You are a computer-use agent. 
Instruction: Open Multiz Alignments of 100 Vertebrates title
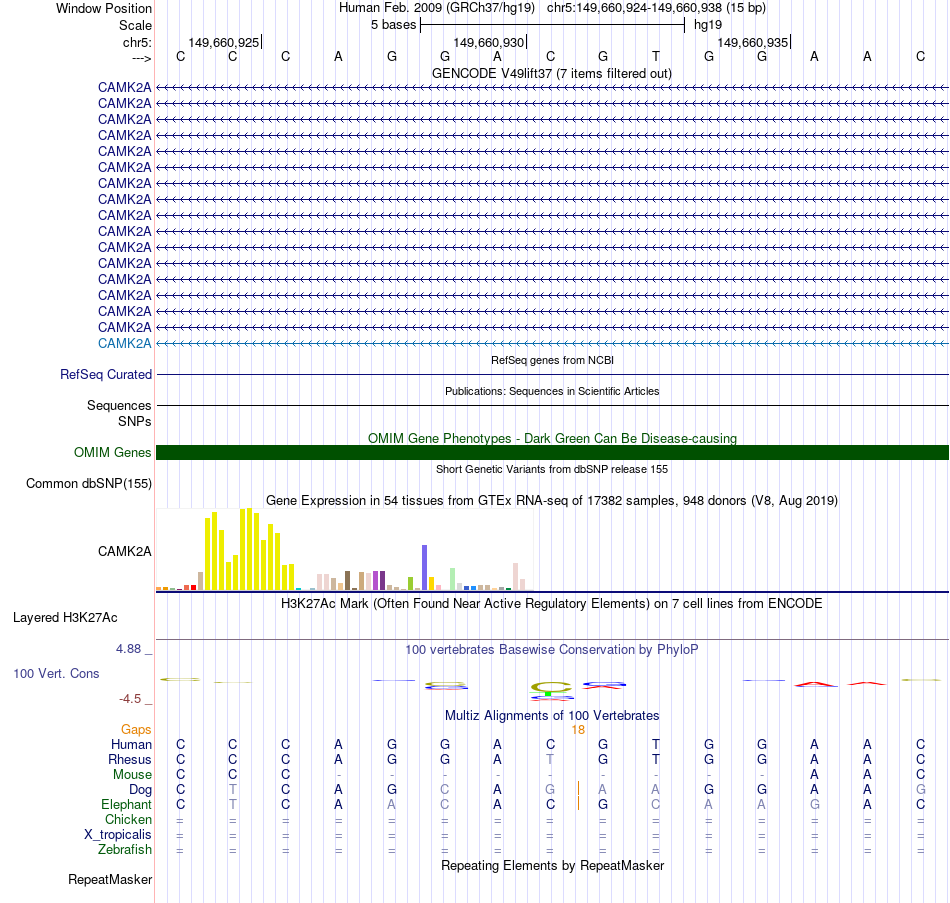coord(552,716)
